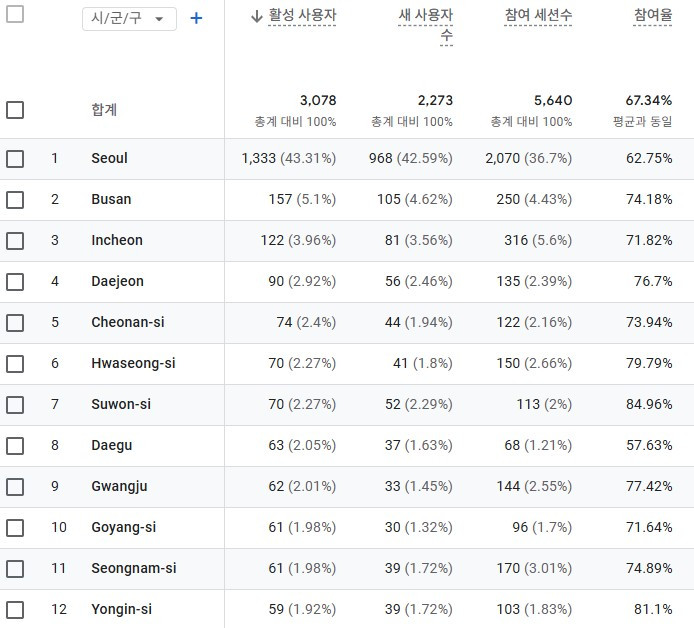
Task: Sort by the 새 사용자 수 column header
Action: click(425, 25)
